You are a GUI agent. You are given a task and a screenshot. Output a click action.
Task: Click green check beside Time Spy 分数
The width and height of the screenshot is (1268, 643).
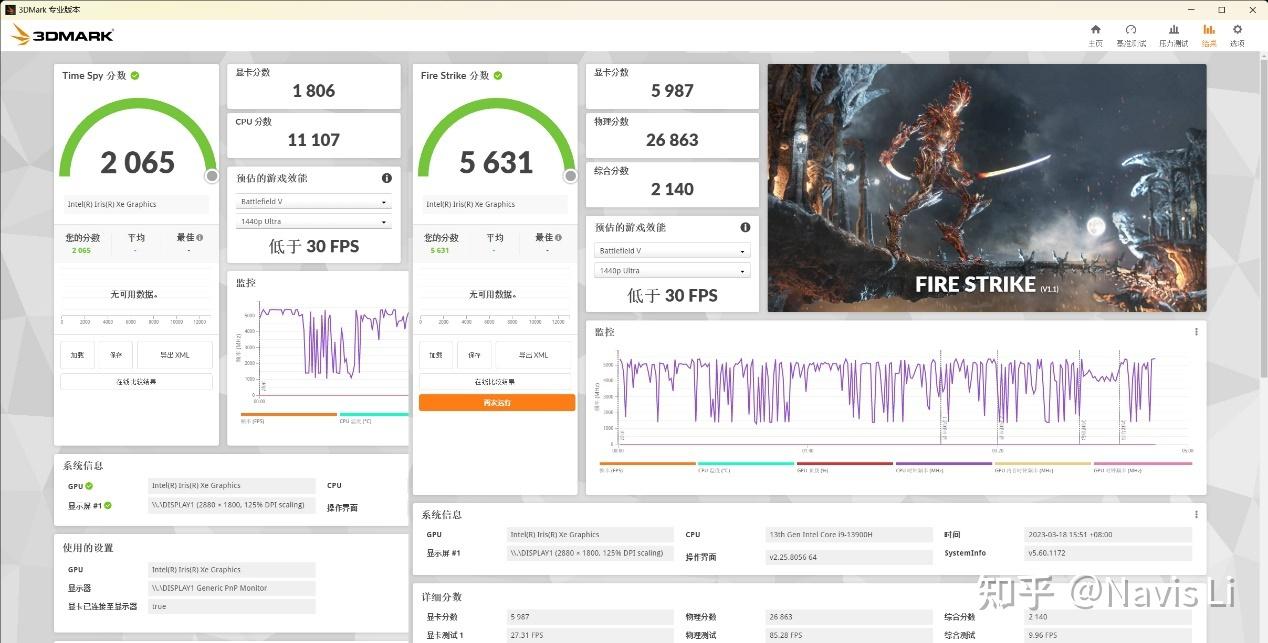135,75
